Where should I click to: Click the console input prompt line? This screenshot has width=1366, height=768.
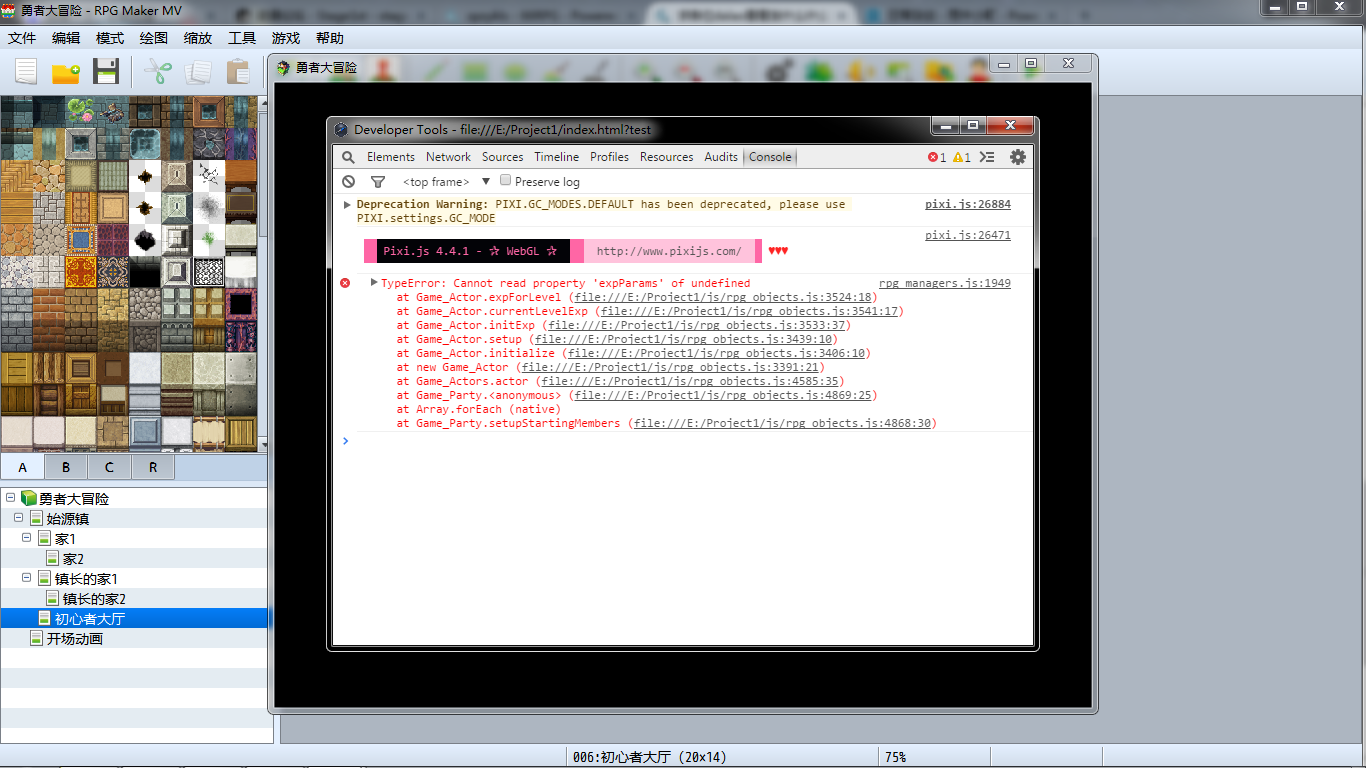pyautogui.click(x=683, y=441)
